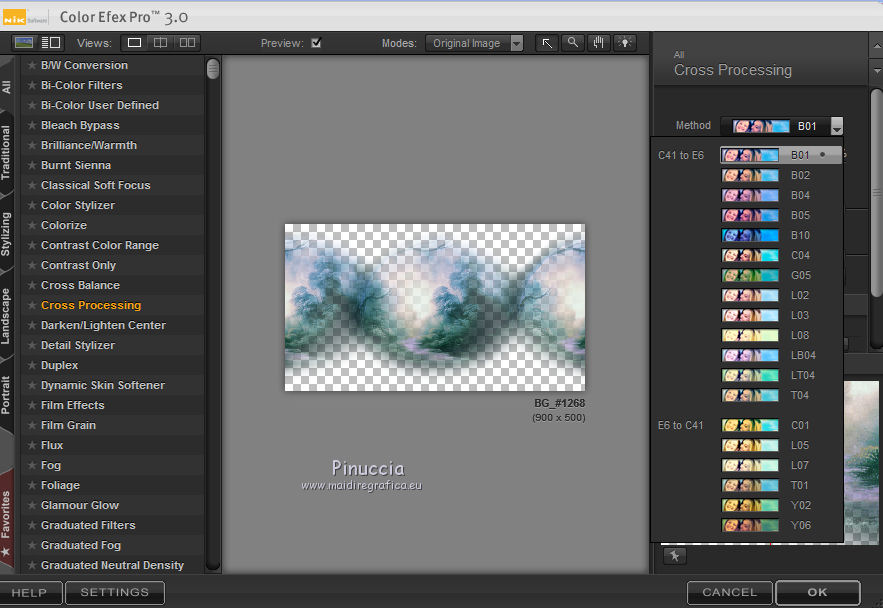The image size is (883, 608).
Task: Choose the G05 green method option
Action: pos(781,275)
